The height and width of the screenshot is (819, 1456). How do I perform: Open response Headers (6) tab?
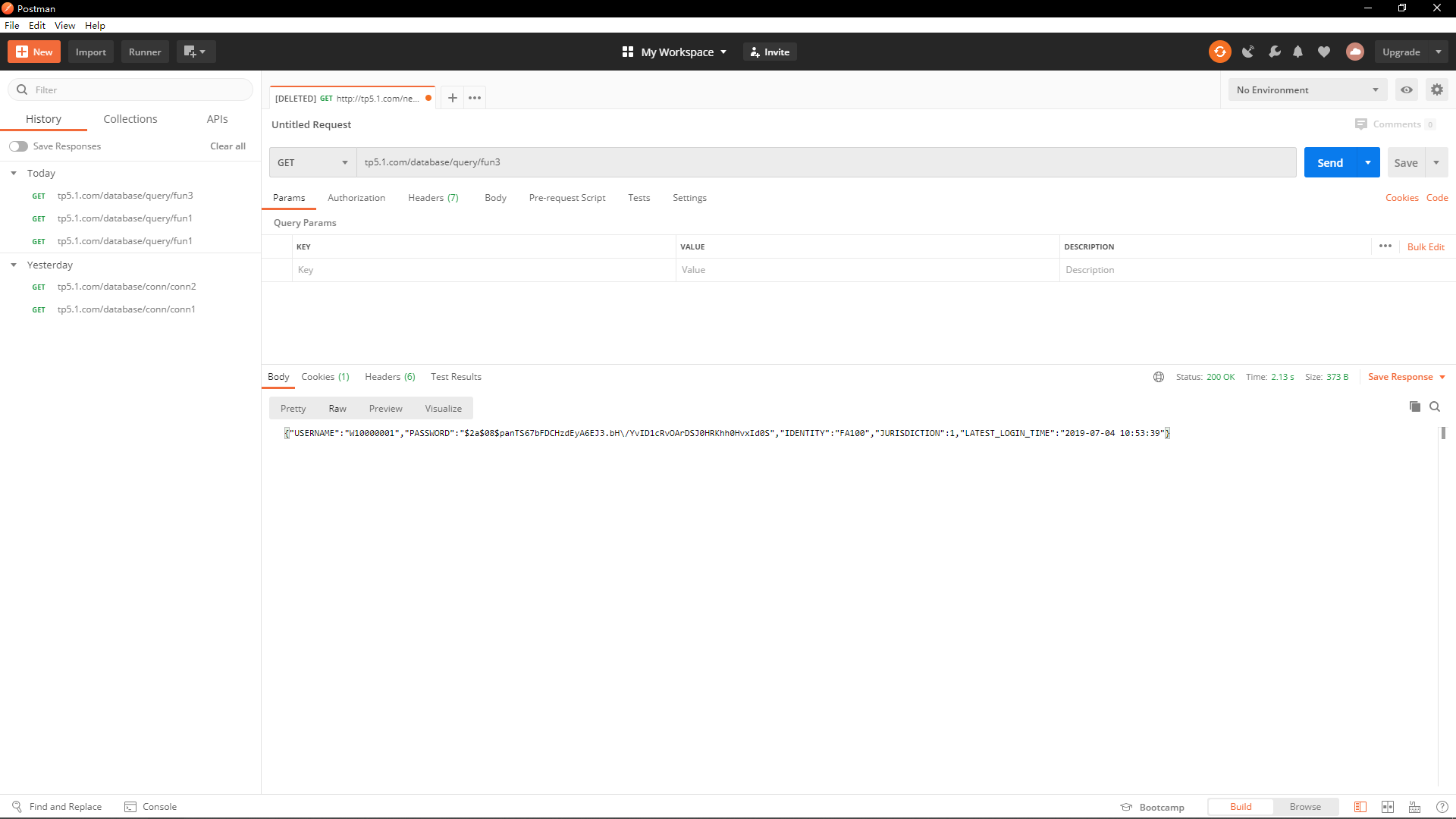[x=390, y=377]
